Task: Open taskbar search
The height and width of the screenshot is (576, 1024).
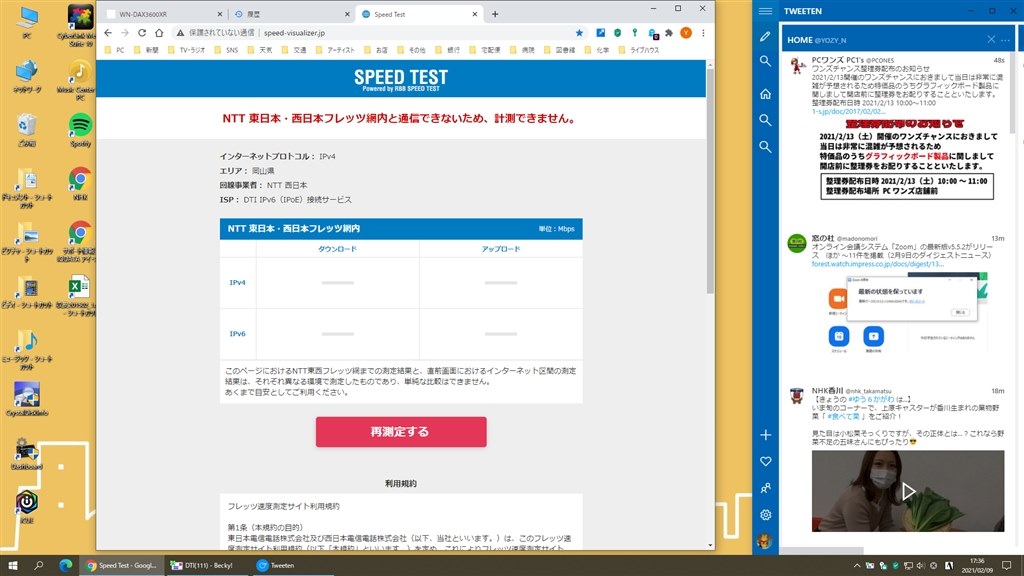Action: (x=39, y=566)
